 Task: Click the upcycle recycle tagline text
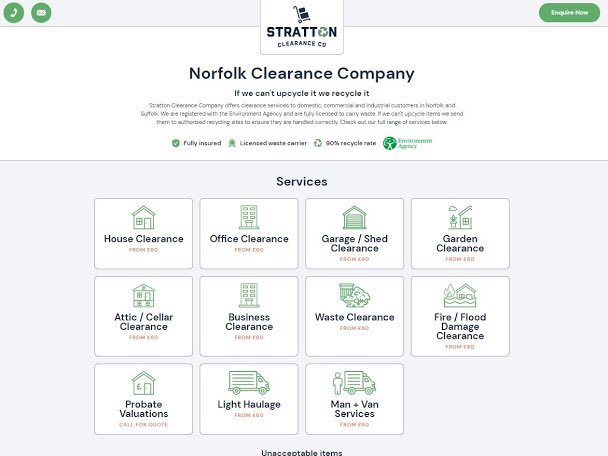pos(302,93)
